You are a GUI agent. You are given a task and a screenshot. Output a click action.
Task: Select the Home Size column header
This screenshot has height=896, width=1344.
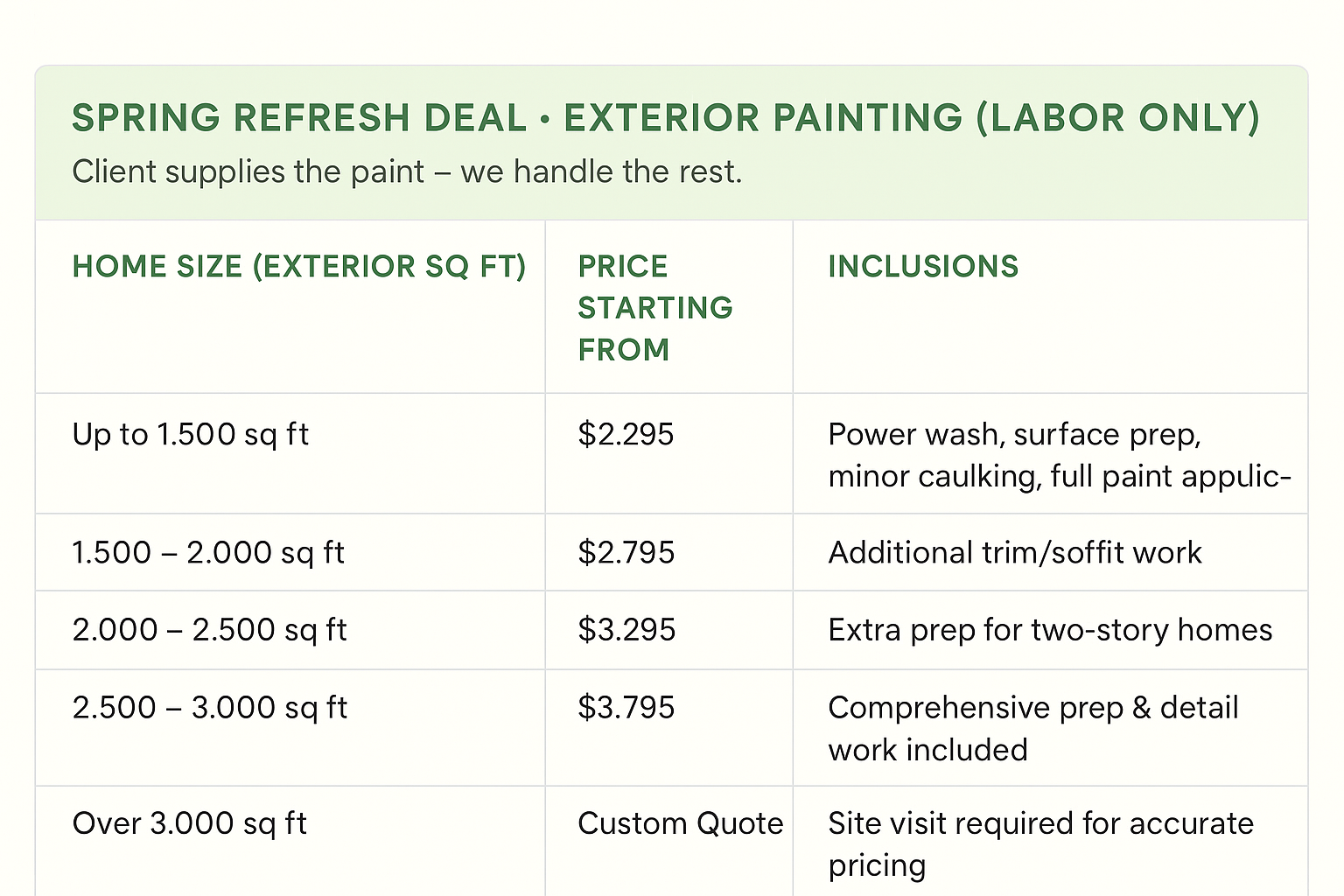point(299,266)
